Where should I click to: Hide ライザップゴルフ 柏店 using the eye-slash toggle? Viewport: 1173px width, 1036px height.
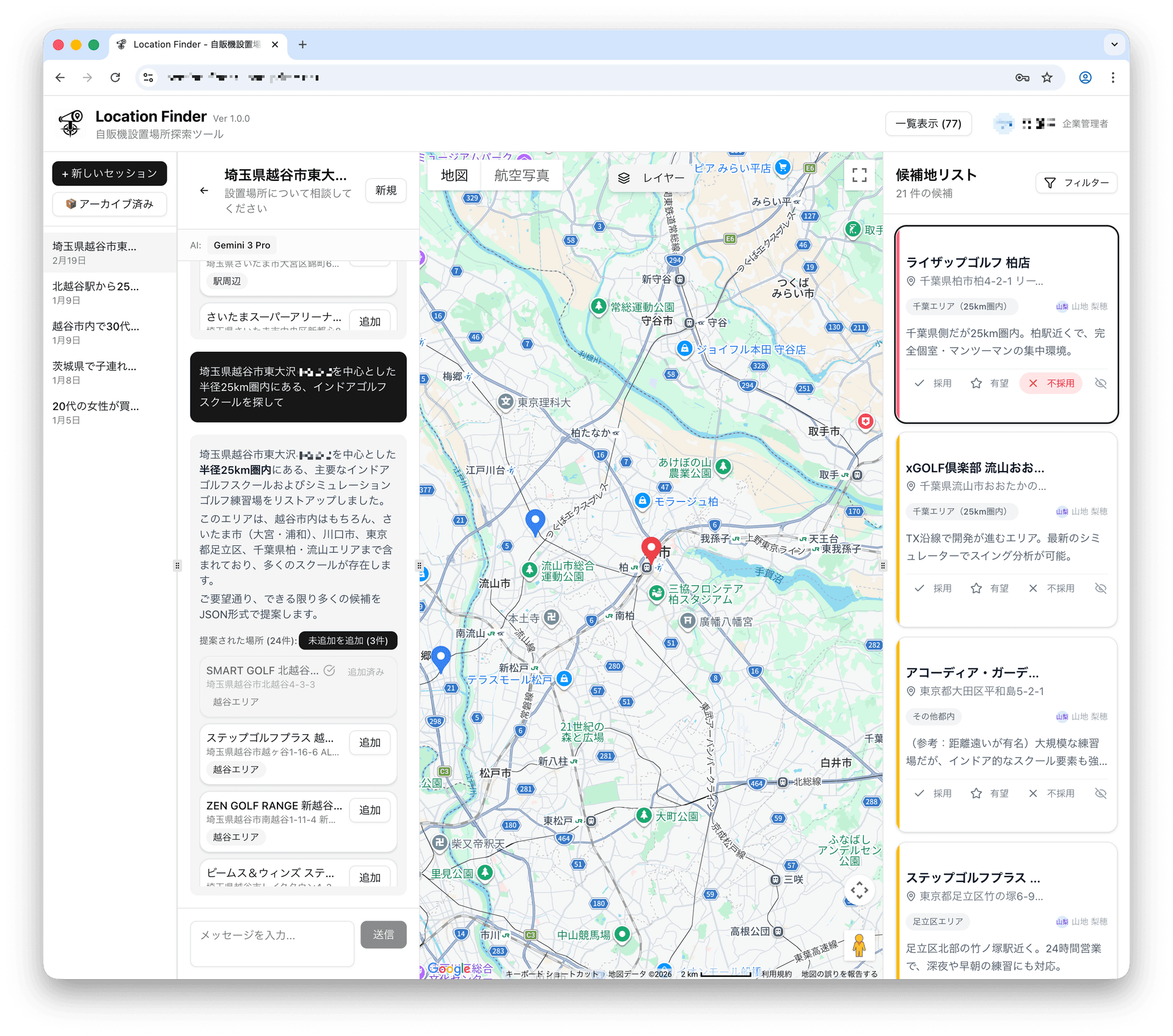click(x=1102, y=383)
